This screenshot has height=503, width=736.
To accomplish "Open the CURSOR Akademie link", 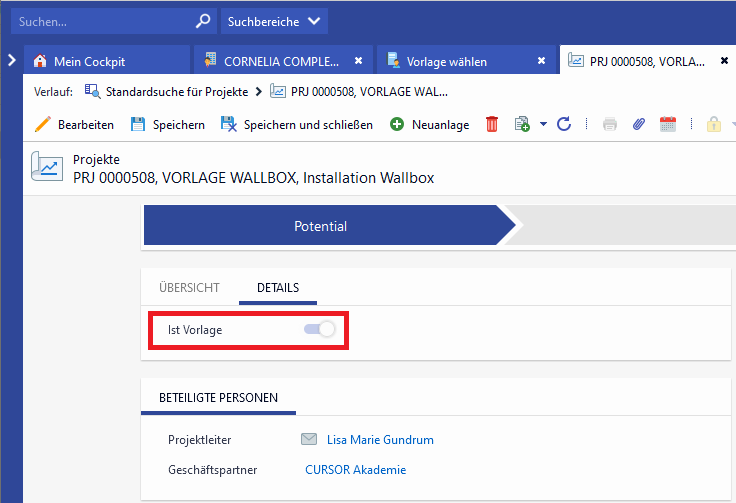I will [x=355, y=470].
